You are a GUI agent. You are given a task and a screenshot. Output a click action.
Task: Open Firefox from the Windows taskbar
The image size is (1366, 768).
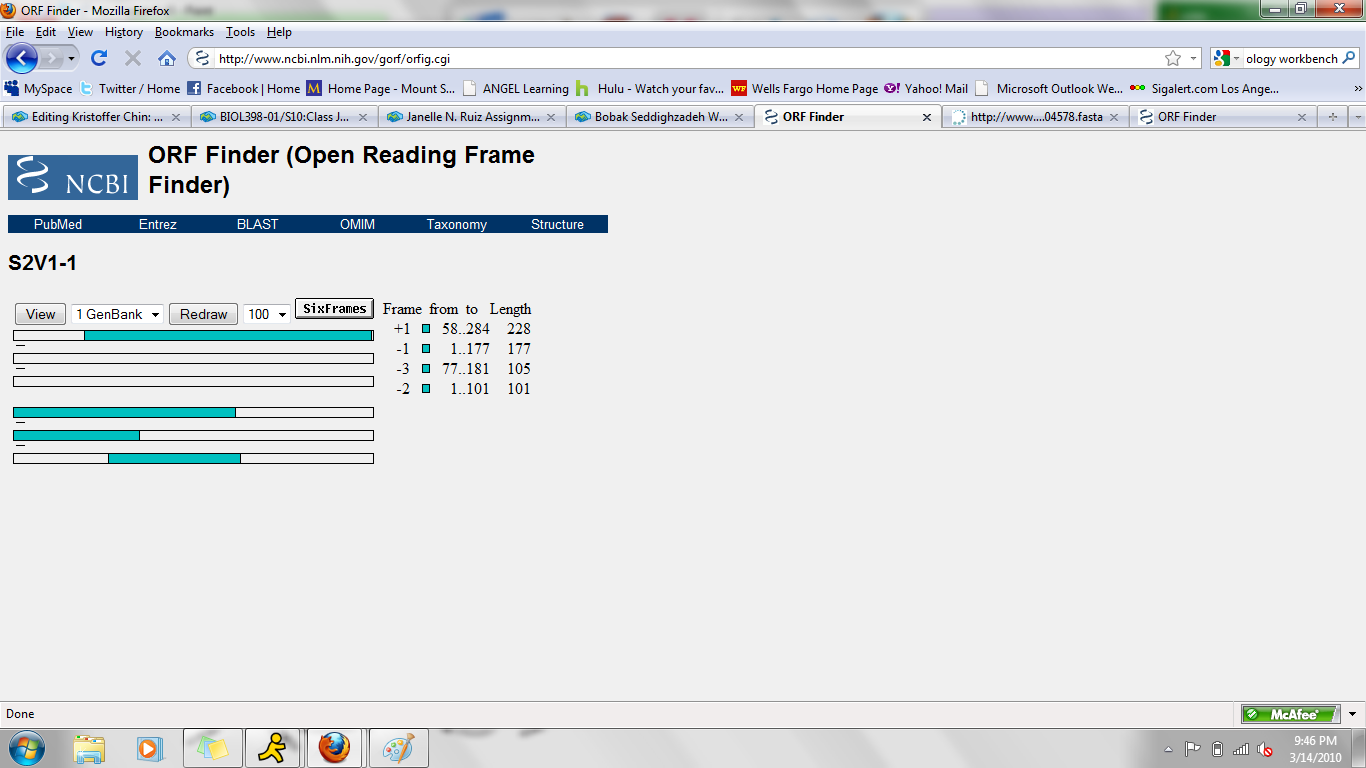tap(334, 747)
